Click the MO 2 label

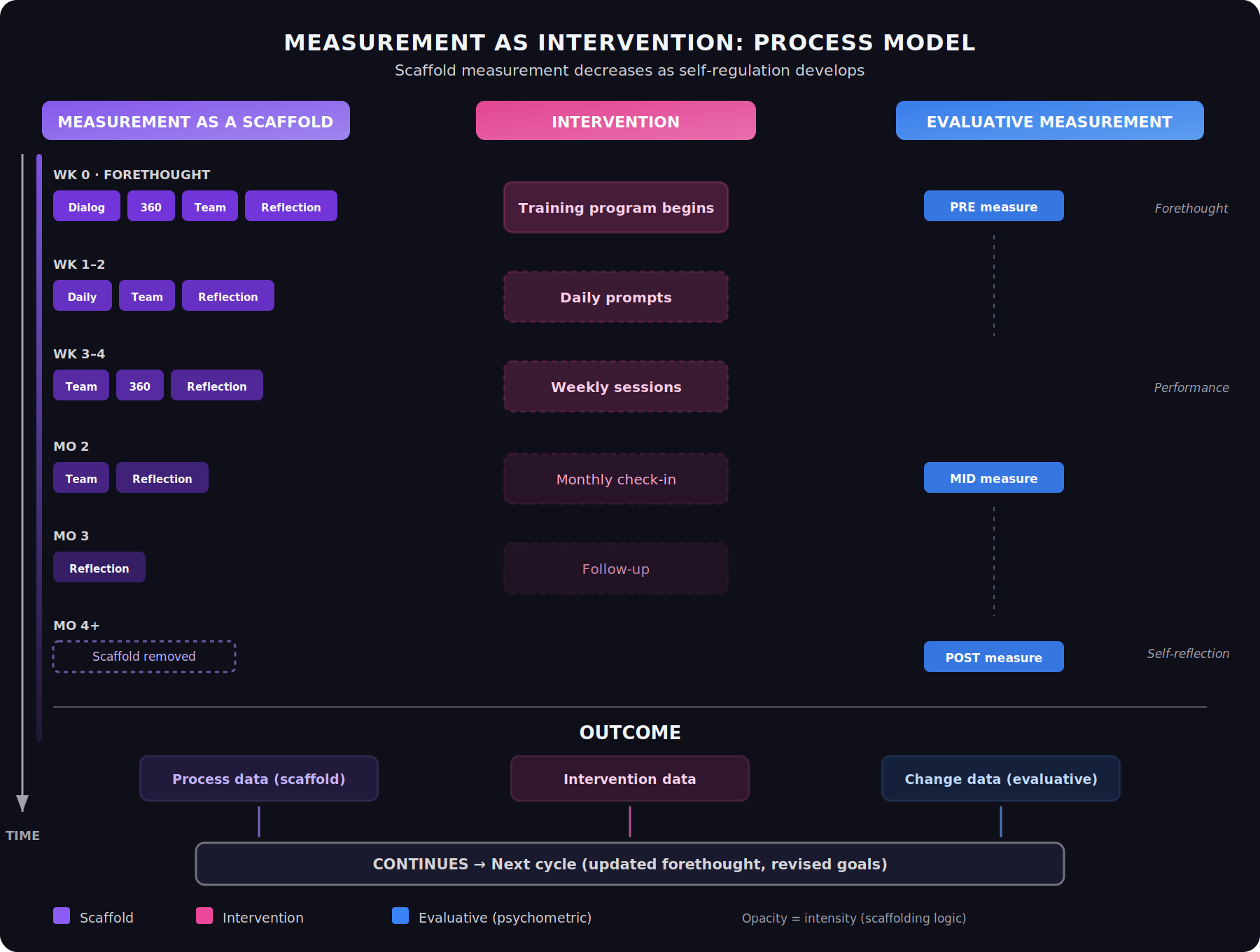point(71,446)
